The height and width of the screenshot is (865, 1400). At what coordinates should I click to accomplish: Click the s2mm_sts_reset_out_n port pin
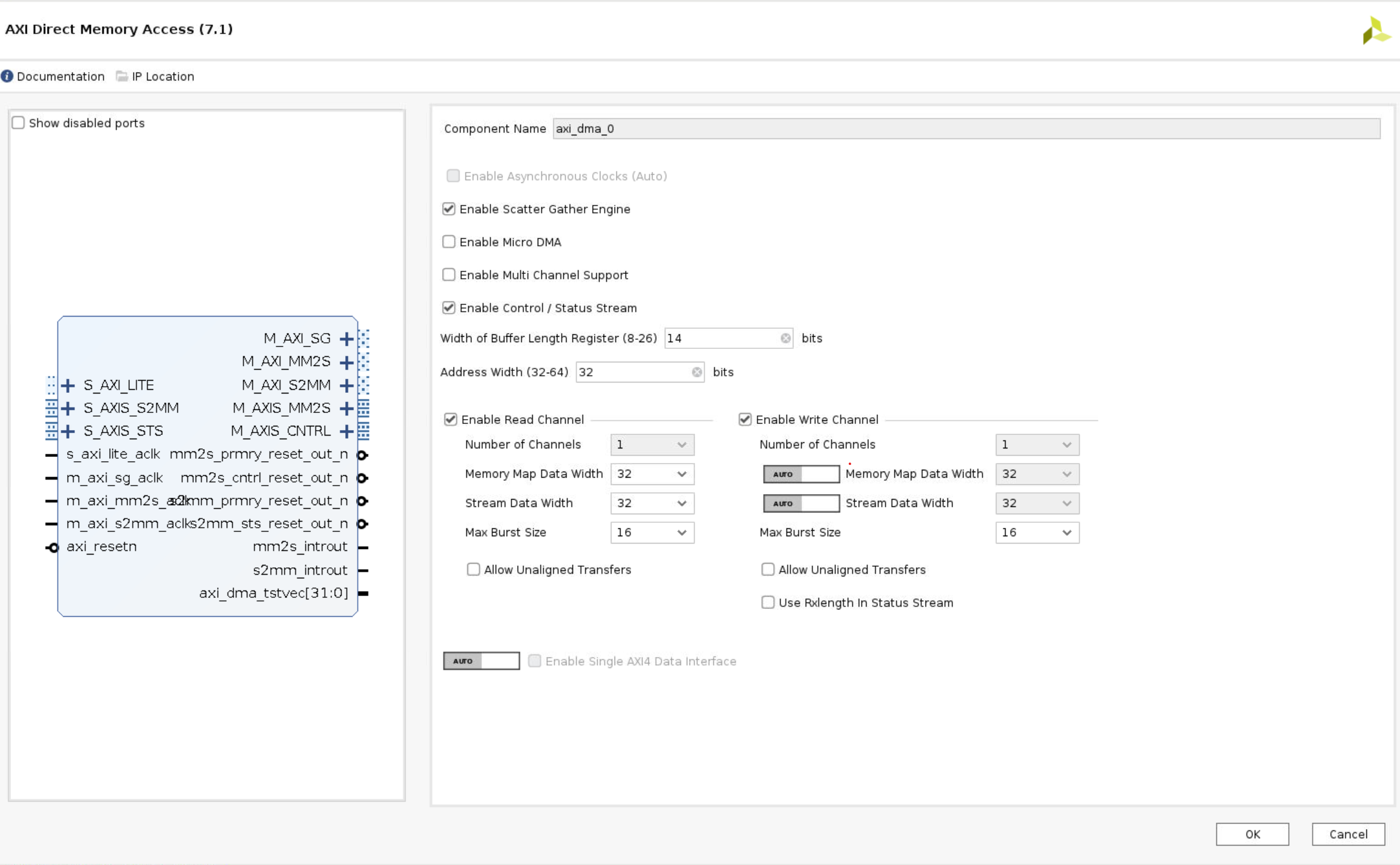pos(362,524)
